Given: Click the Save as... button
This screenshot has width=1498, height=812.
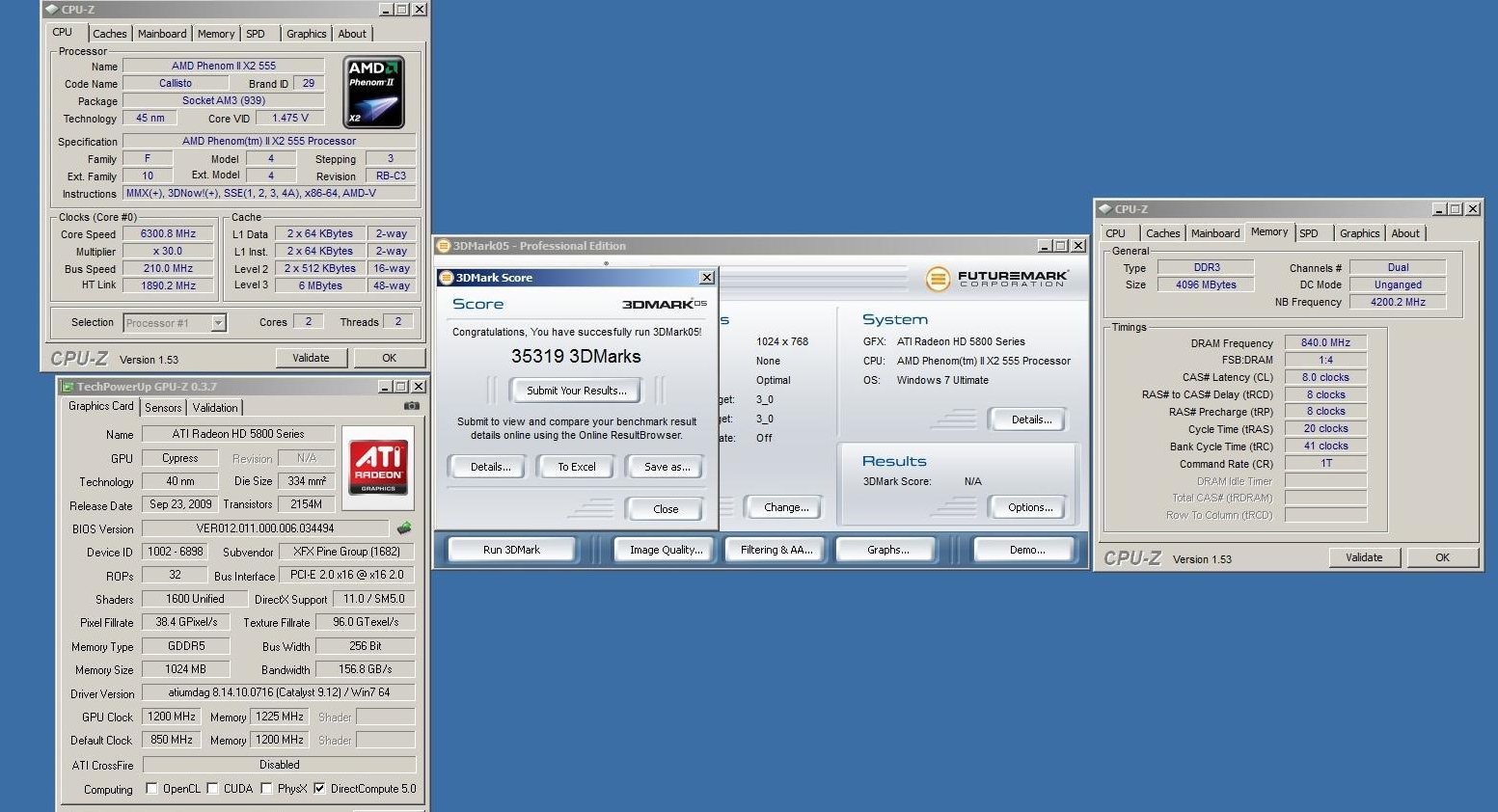Looking at the screenshot, I should [667, 467].
